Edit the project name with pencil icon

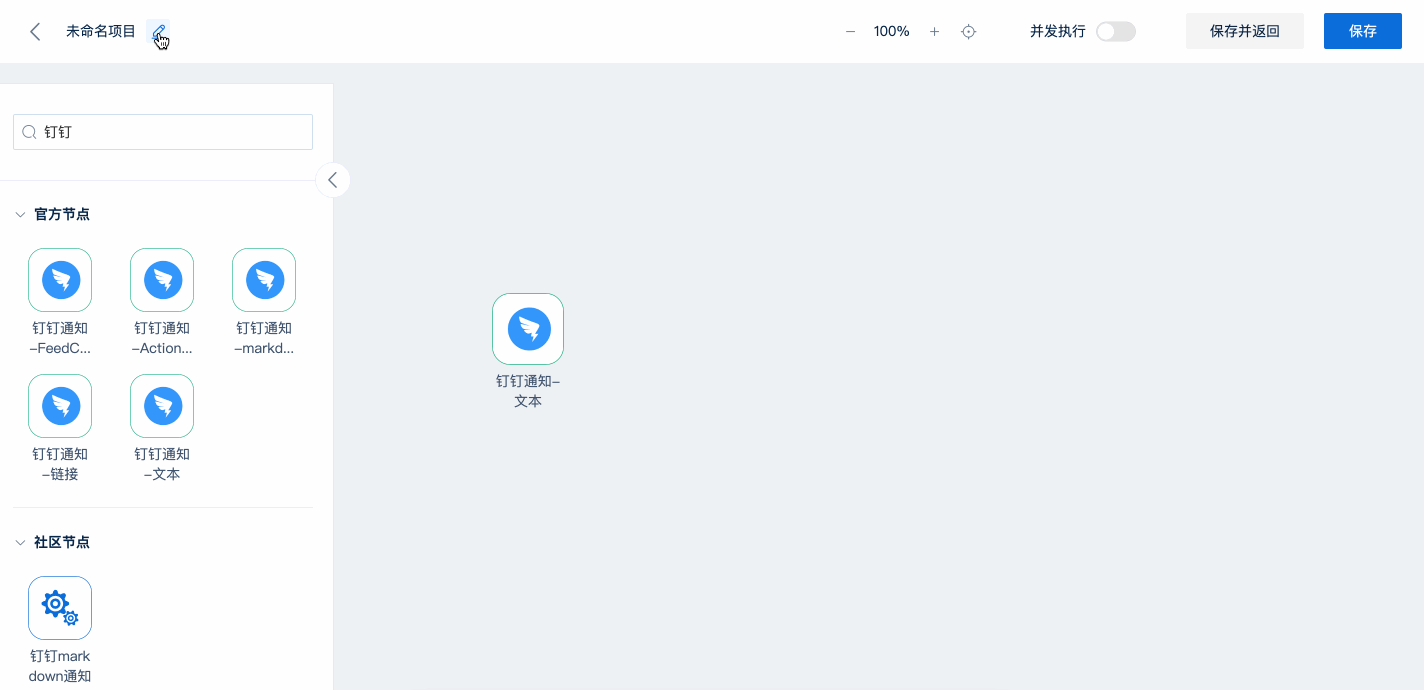click(x=158, y=32)
